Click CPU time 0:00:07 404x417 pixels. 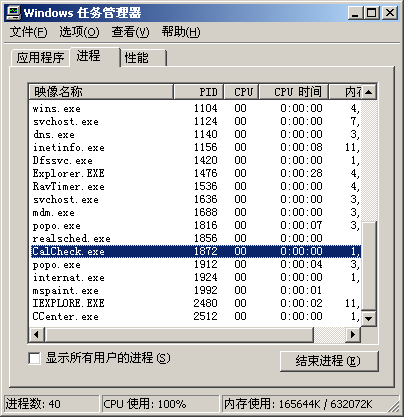(x=301, y=225)
